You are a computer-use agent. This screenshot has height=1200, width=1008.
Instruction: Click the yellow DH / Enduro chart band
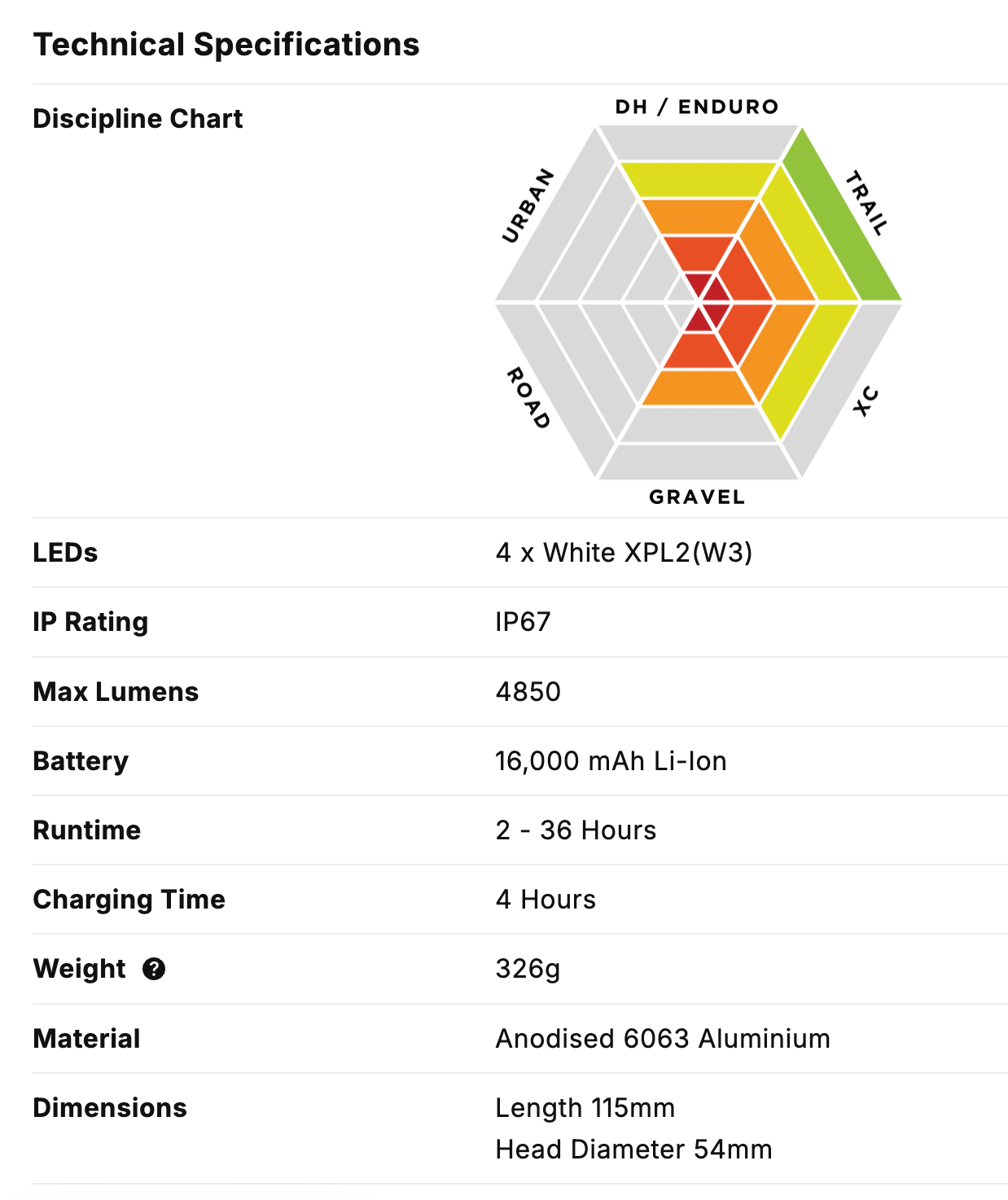pyautogui.click(x=698, y=179)
